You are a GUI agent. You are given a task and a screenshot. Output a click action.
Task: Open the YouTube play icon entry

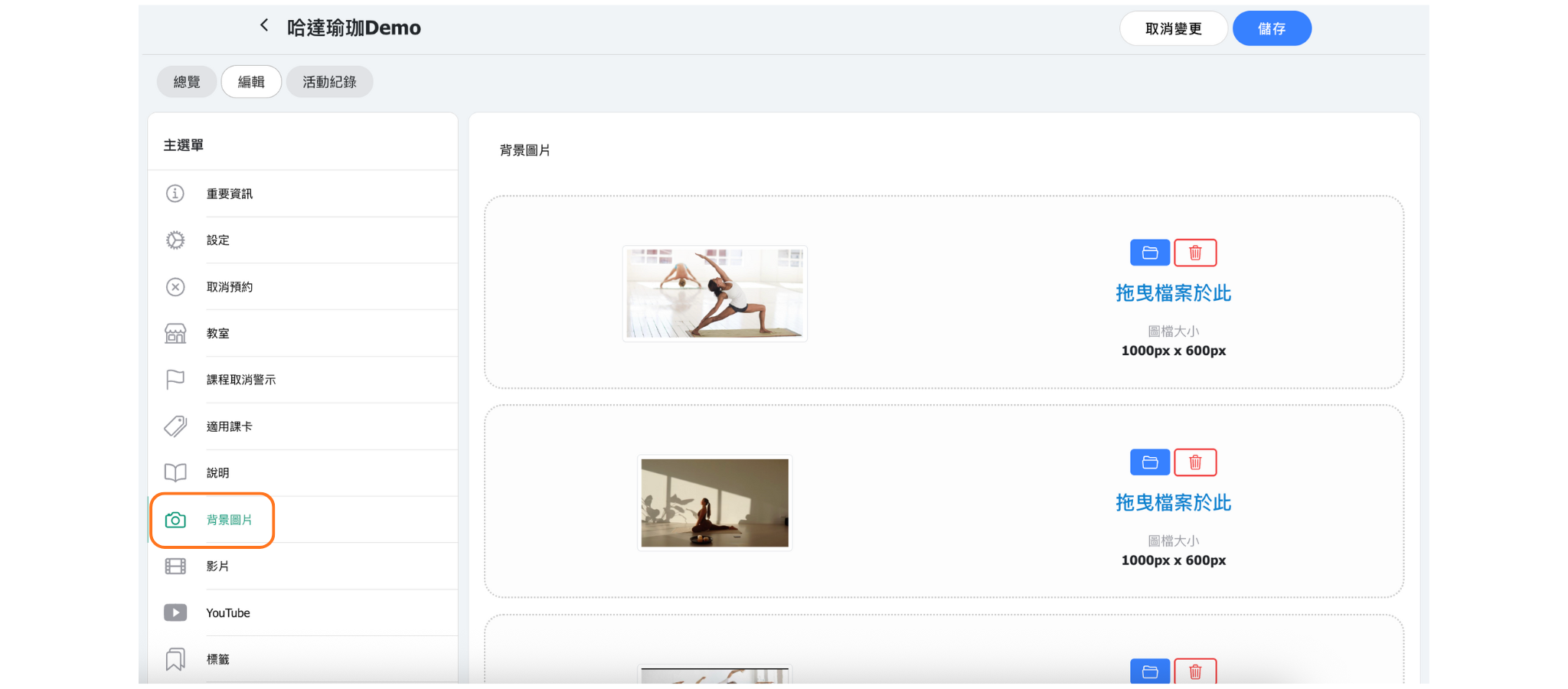[175, 613]
